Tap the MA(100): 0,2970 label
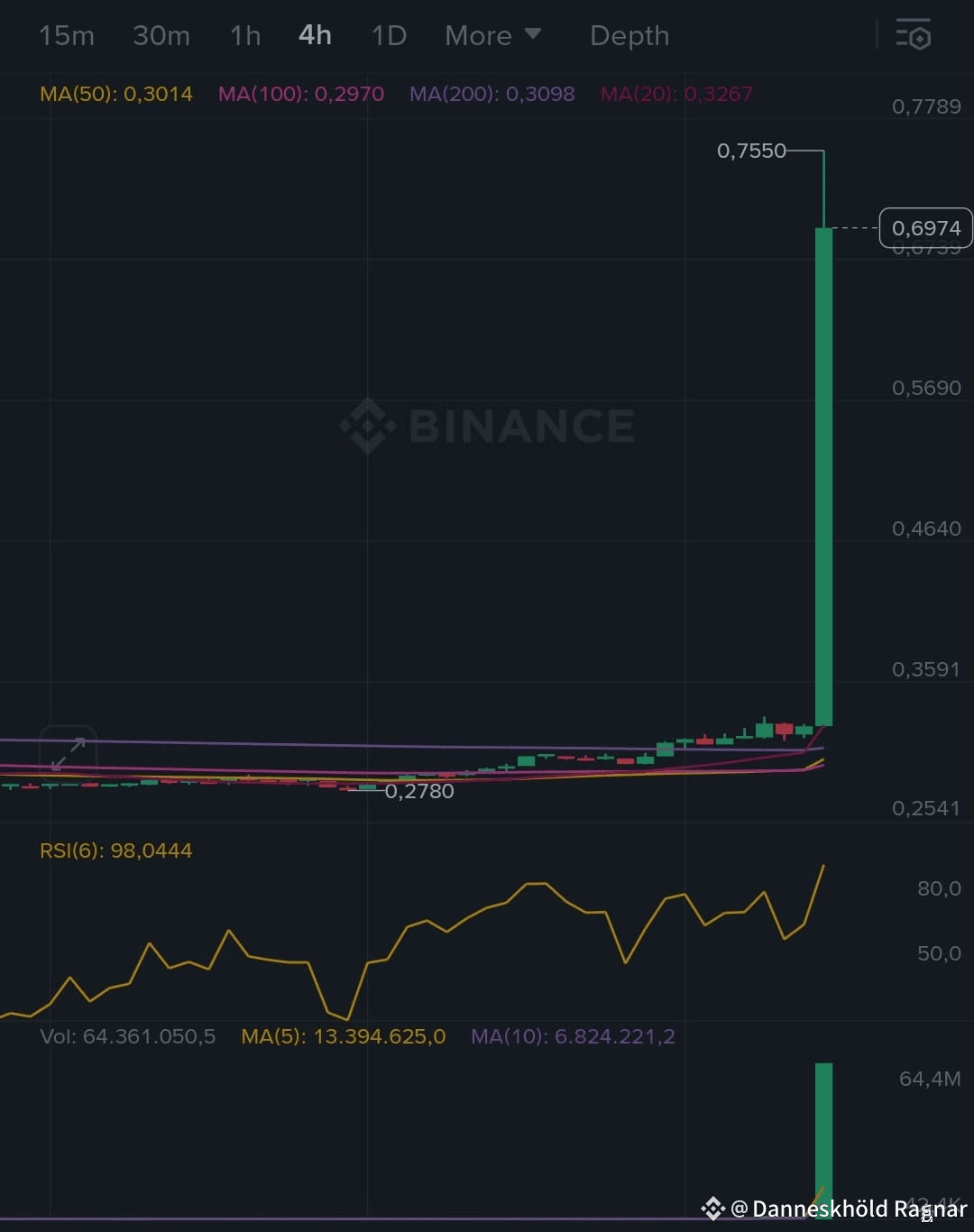This screenshot has width=974, height=1232. pyautogui.click(x=300, y=93)
